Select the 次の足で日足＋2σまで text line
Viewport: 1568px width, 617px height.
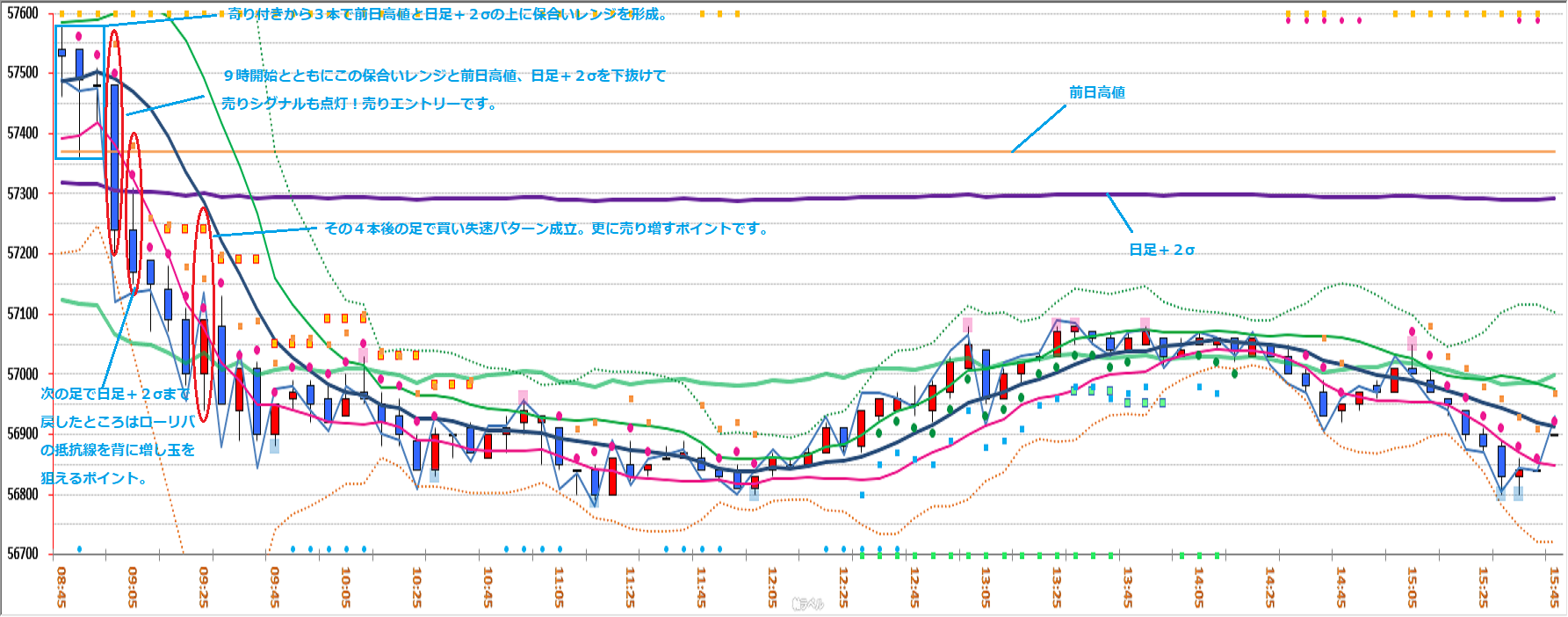(115, 394)
